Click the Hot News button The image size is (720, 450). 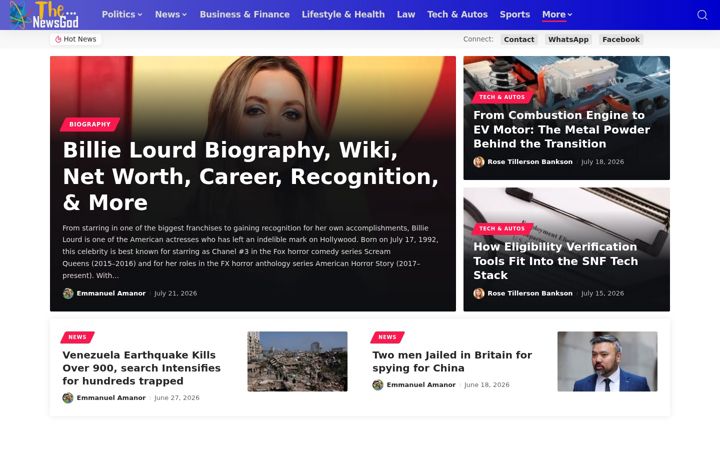click(x=76, y=39)
